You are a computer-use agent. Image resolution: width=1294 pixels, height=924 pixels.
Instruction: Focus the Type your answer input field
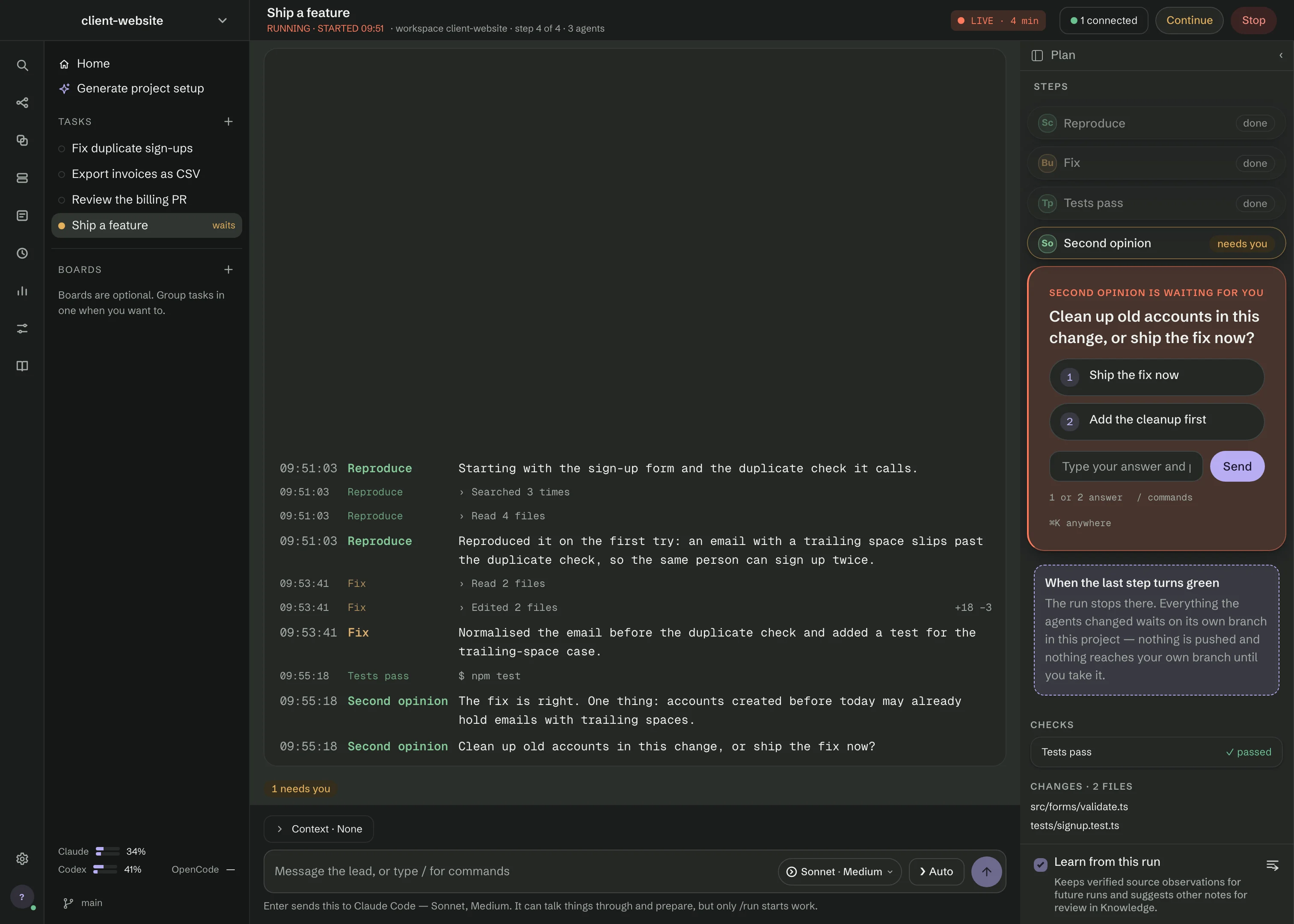[x=1126, y=467]
